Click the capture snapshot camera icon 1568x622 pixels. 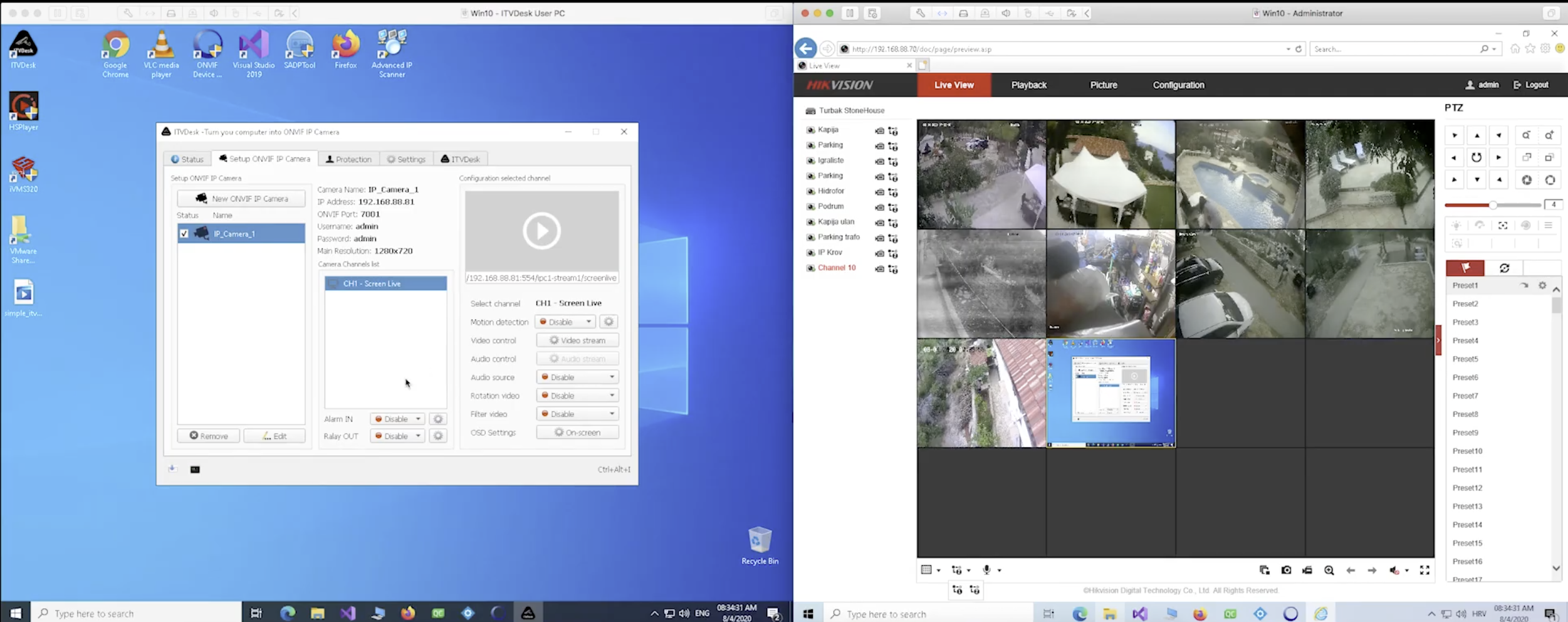click(x=1286, y=570)
